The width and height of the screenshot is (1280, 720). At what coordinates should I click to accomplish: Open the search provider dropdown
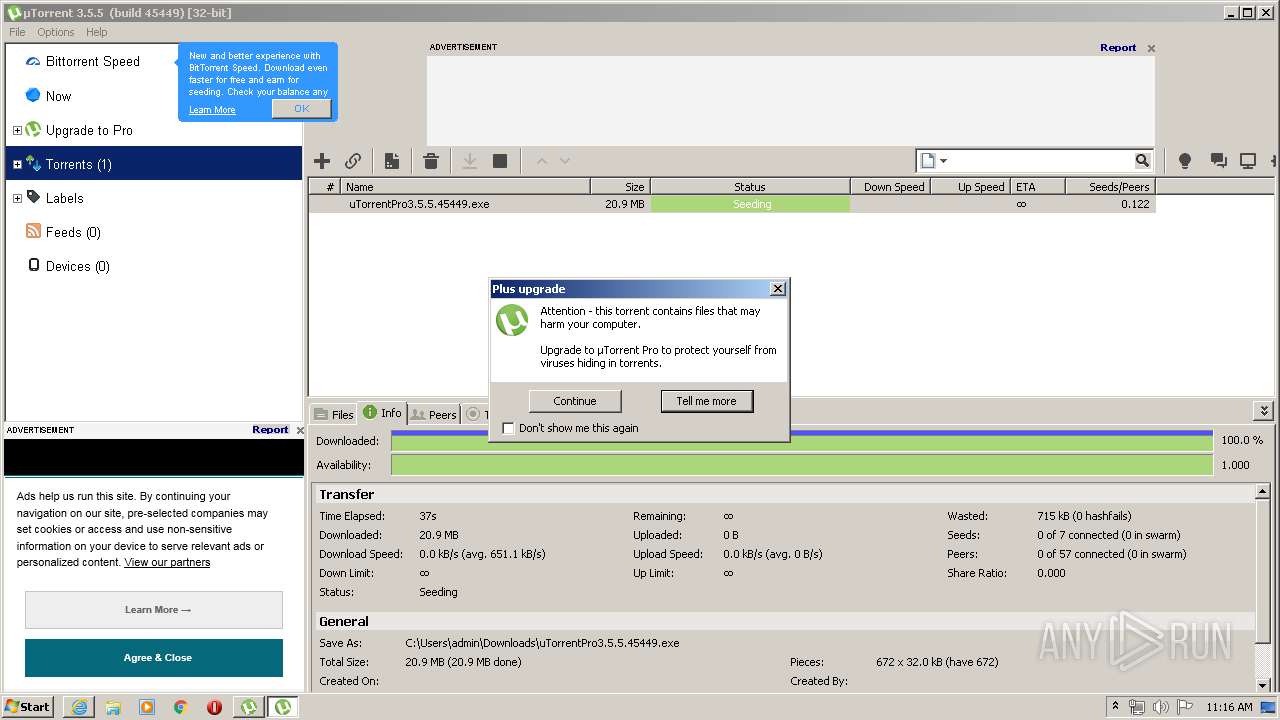click(x=933, y=161)
